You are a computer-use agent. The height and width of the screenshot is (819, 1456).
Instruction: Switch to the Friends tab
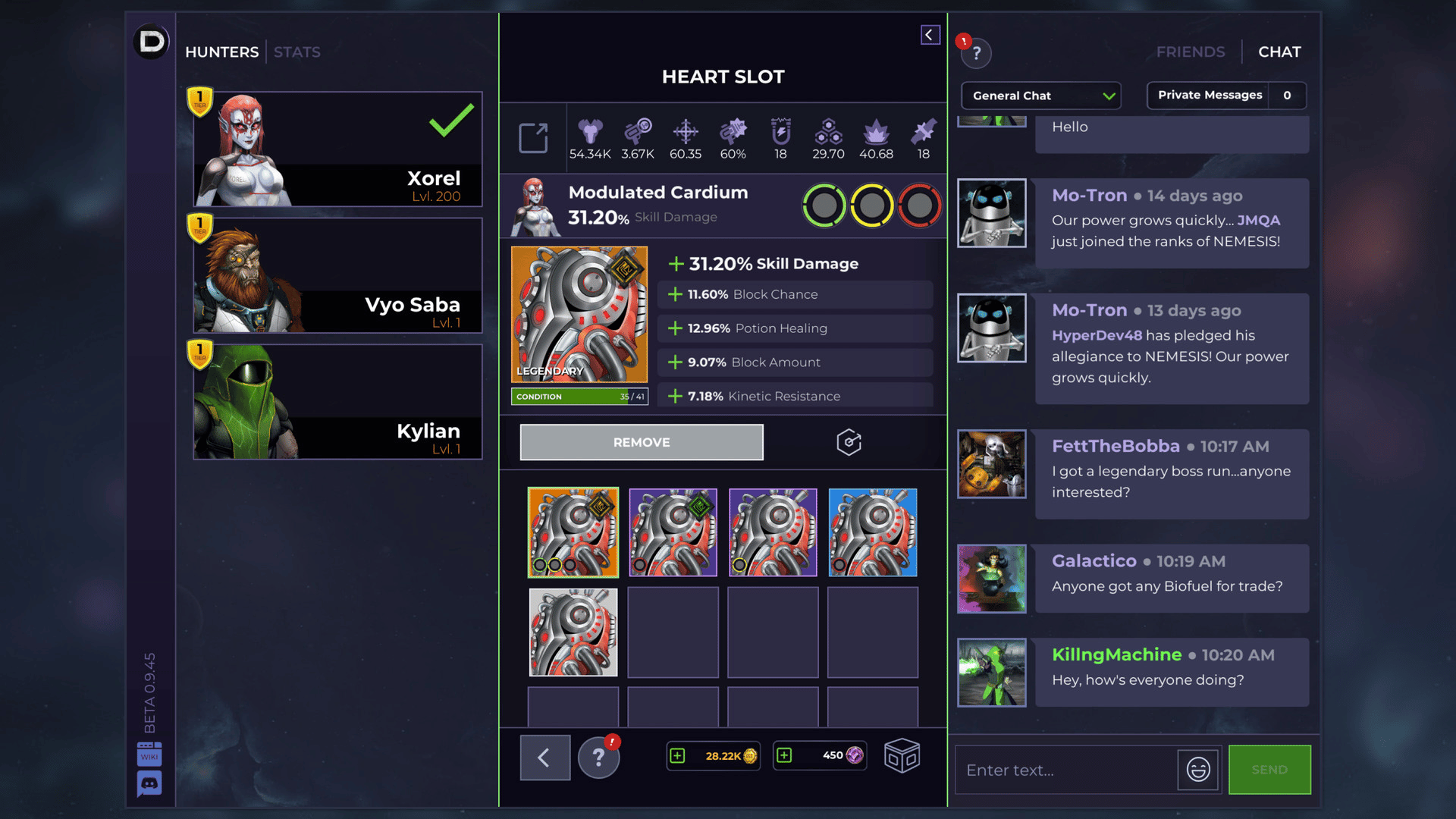pyautogui.click(x=1191, y=52)
